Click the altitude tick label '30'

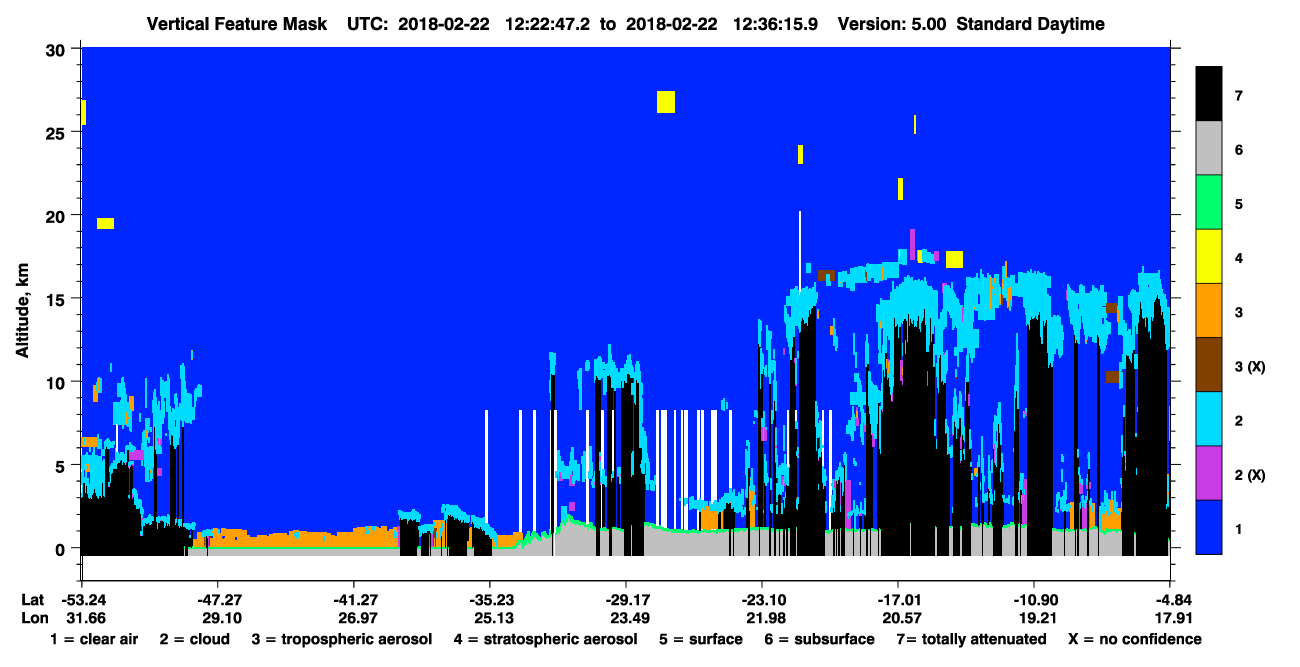(x=57, y=49)
